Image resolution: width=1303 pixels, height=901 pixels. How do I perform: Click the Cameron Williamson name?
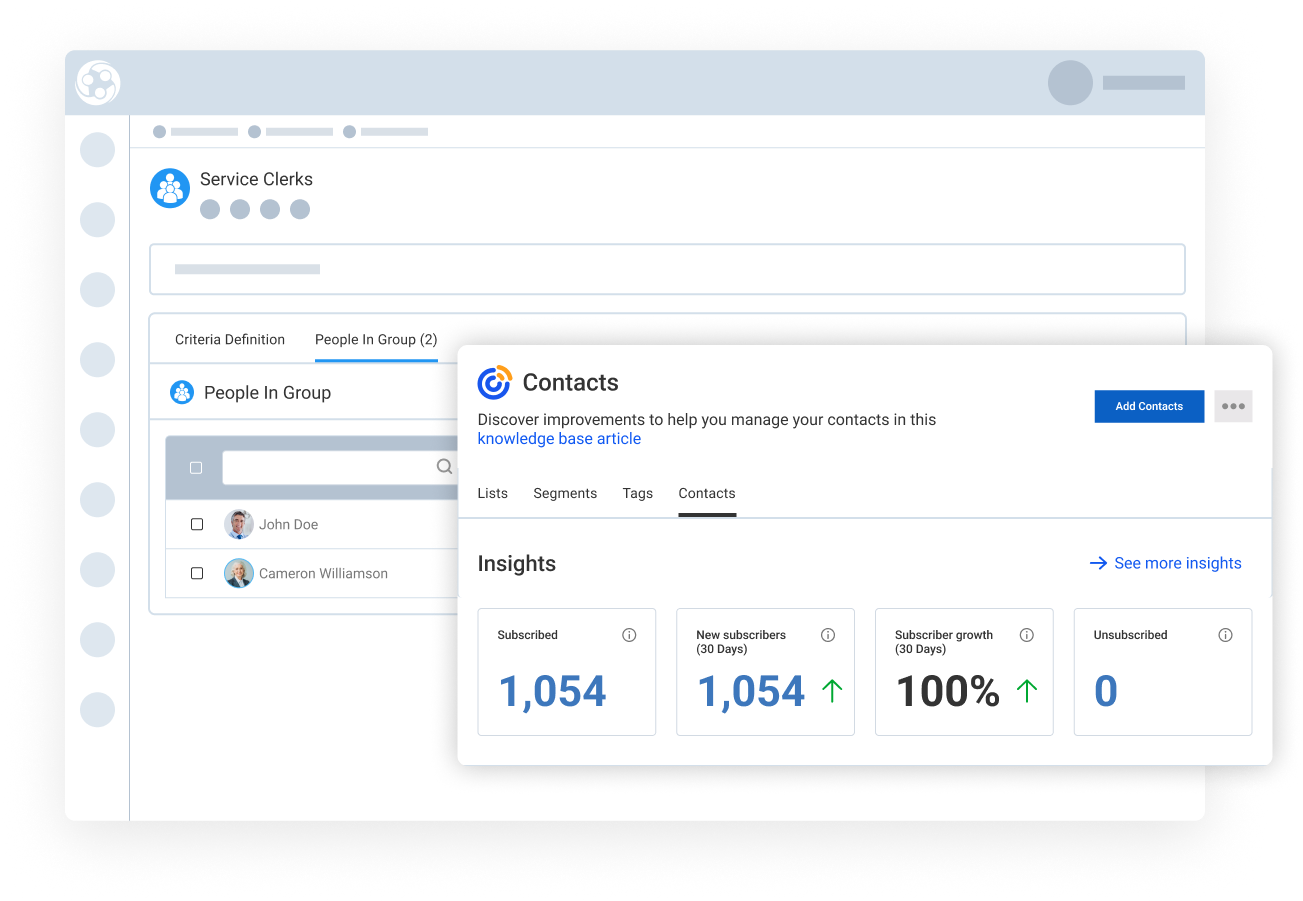[x=323, y=573]
